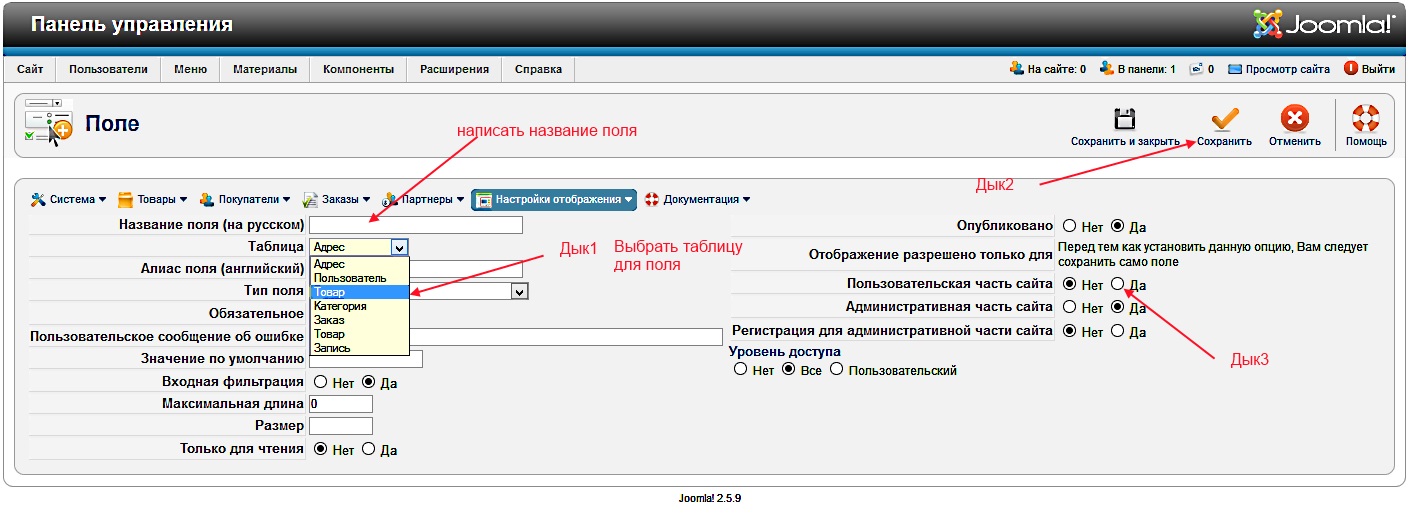Choose Запись in the table list
1408x521 pixels.
coord(359,348)
